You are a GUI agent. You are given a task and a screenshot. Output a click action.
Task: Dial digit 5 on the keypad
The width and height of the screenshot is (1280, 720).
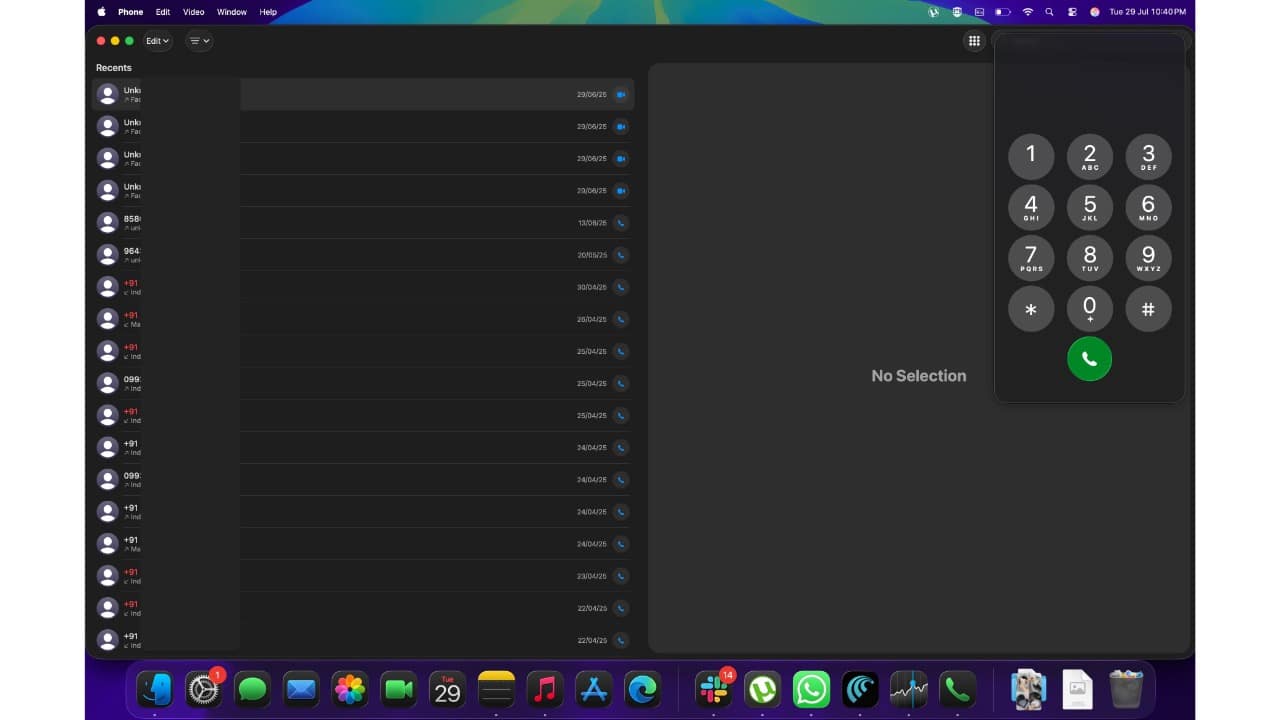coord(1089,207)
